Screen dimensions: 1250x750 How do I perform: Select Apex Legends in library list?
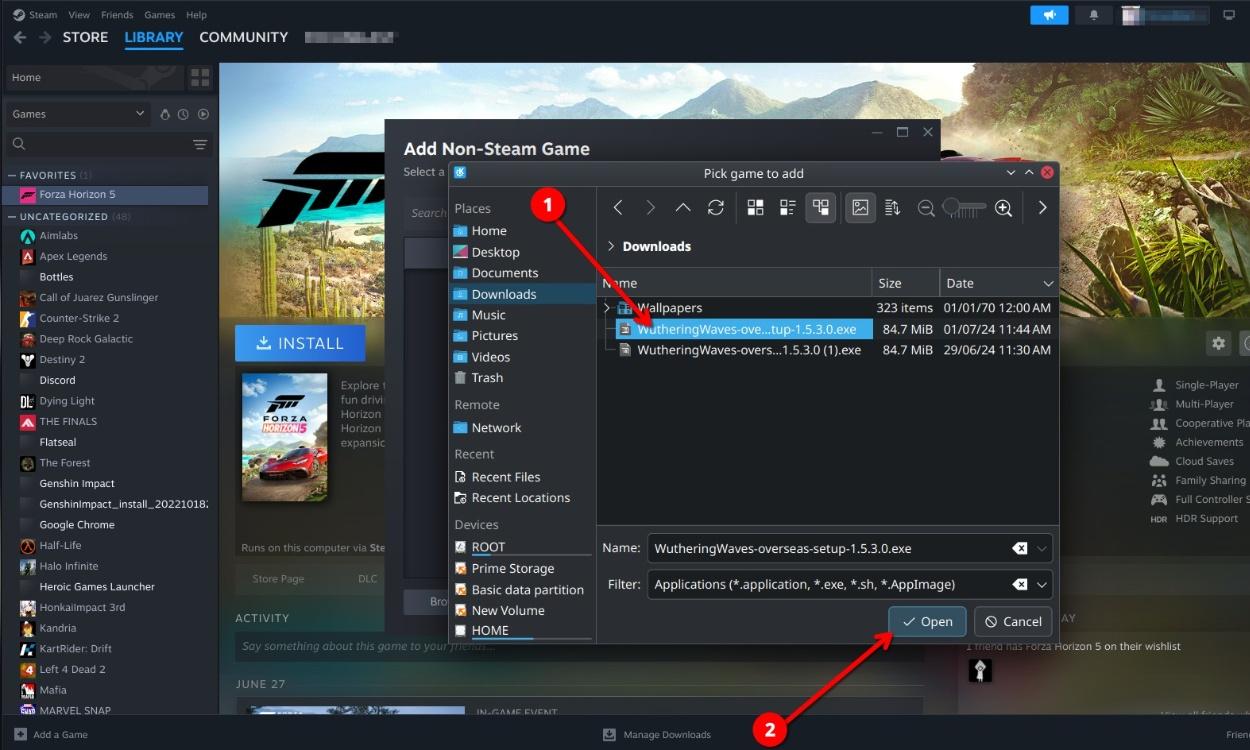point(73,257)
